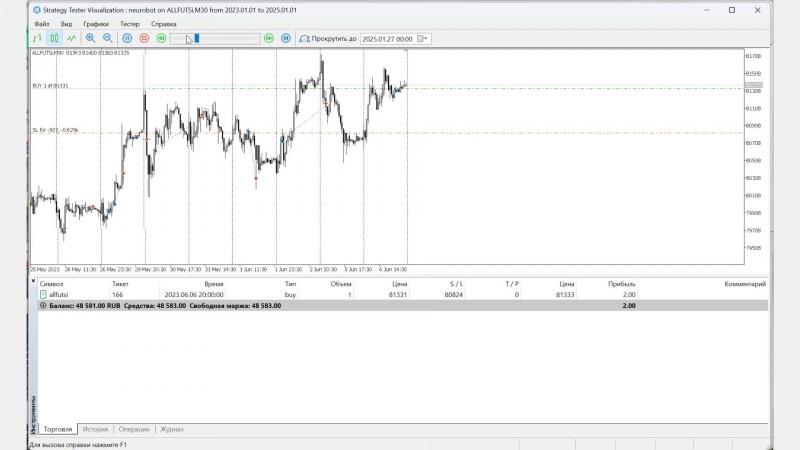Open the Тестер menu

tap(130, 24)
